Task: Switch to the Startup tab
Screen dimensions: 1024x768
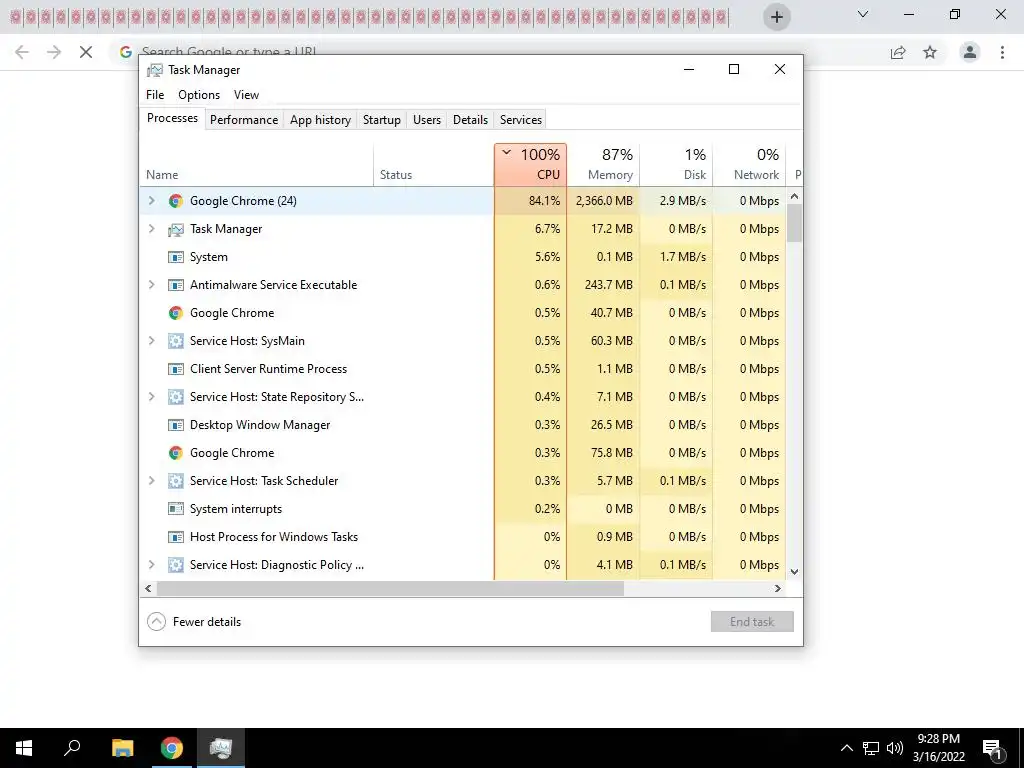Action: [x=381, y=120]
